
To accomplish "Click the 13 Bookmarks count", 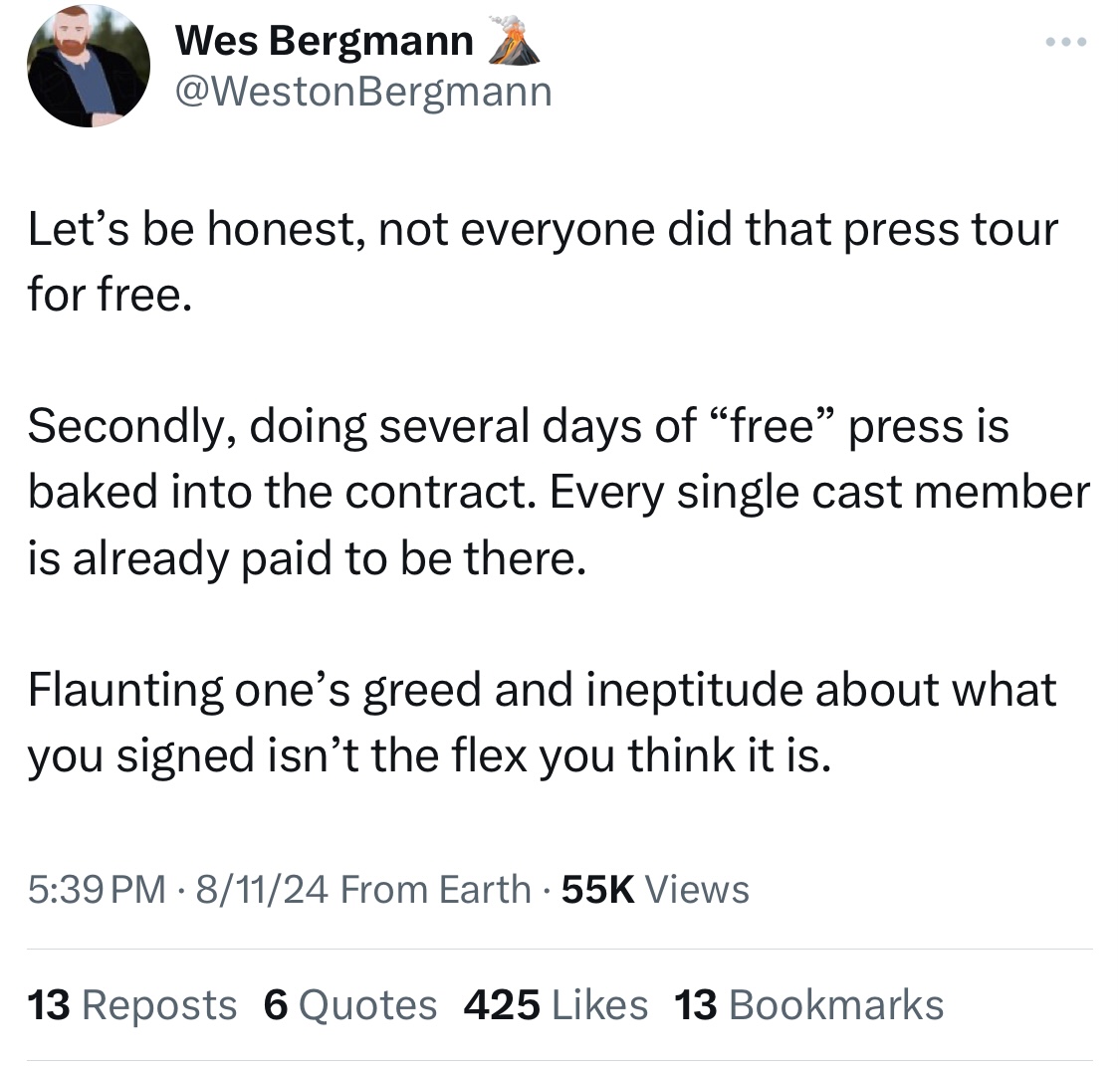I will (808, 1005).
